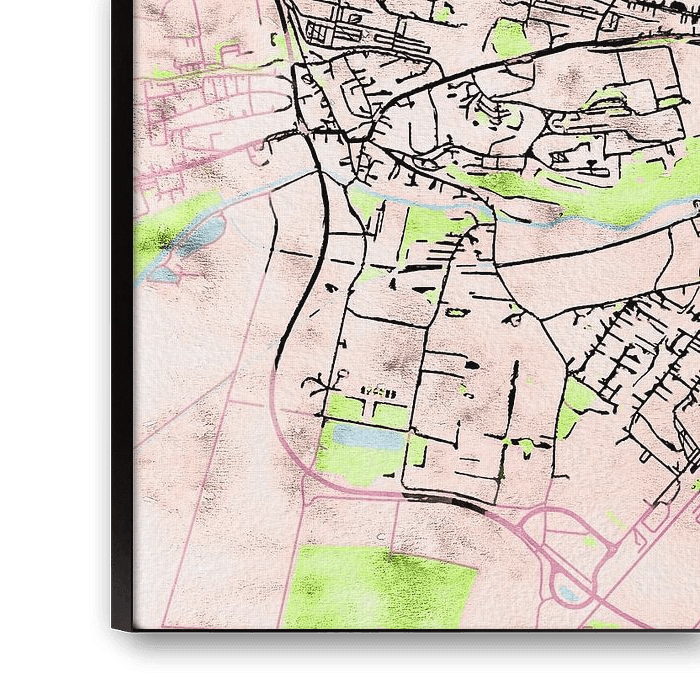Image resolution: width=700 pixels, height=700 pixels.
Task: Click the blue lake on the left side
Action: point(200,238)
